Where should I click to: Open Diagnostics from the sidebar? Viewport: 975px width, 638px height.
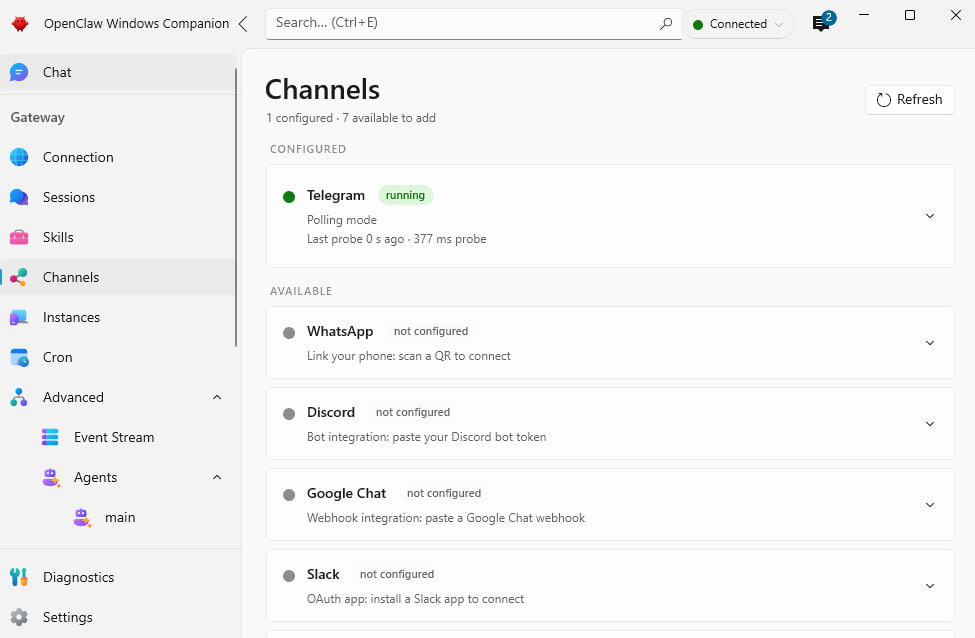[118, 577]
